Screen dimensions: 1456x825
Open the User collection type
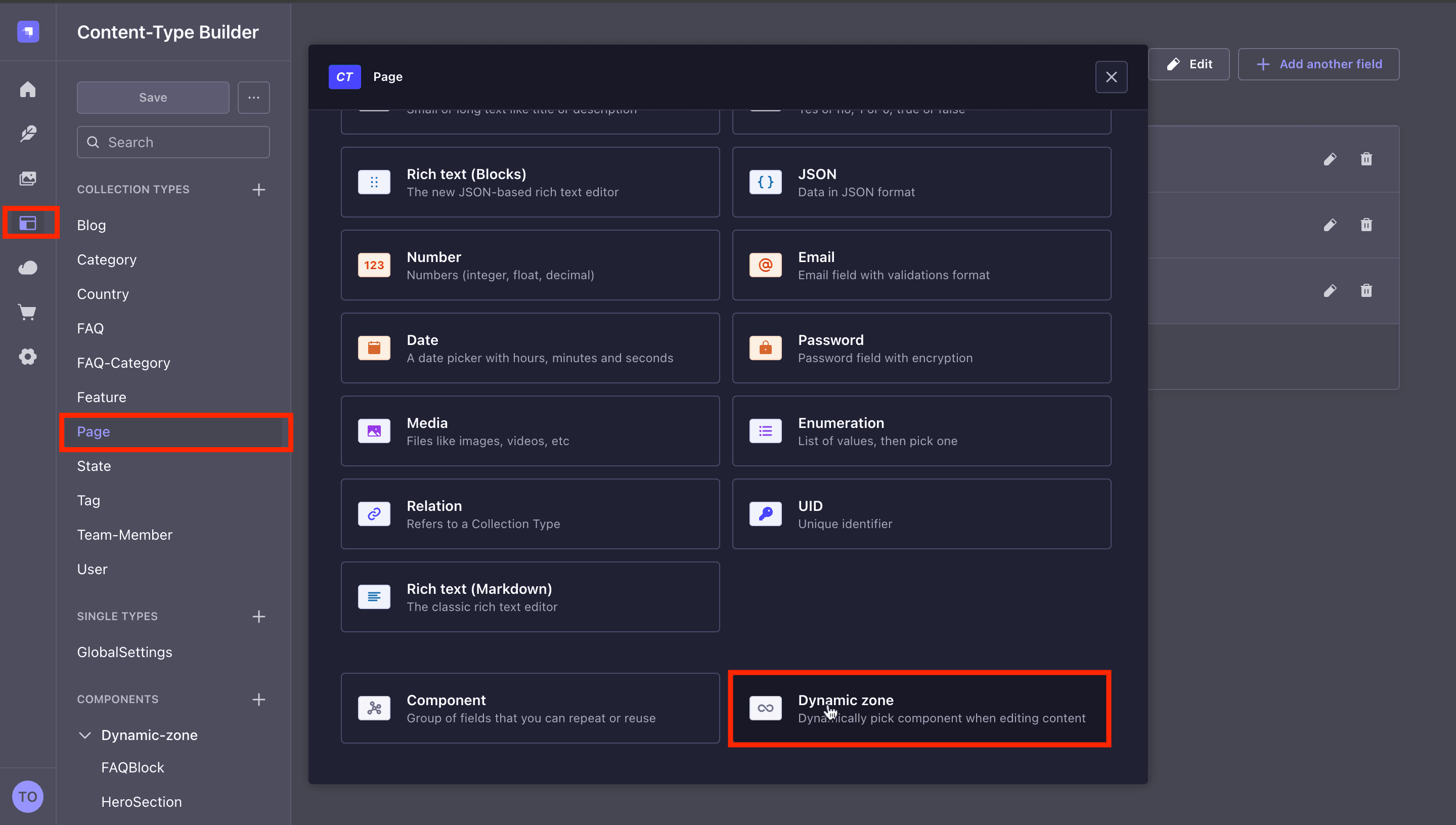tap(92, 569)
